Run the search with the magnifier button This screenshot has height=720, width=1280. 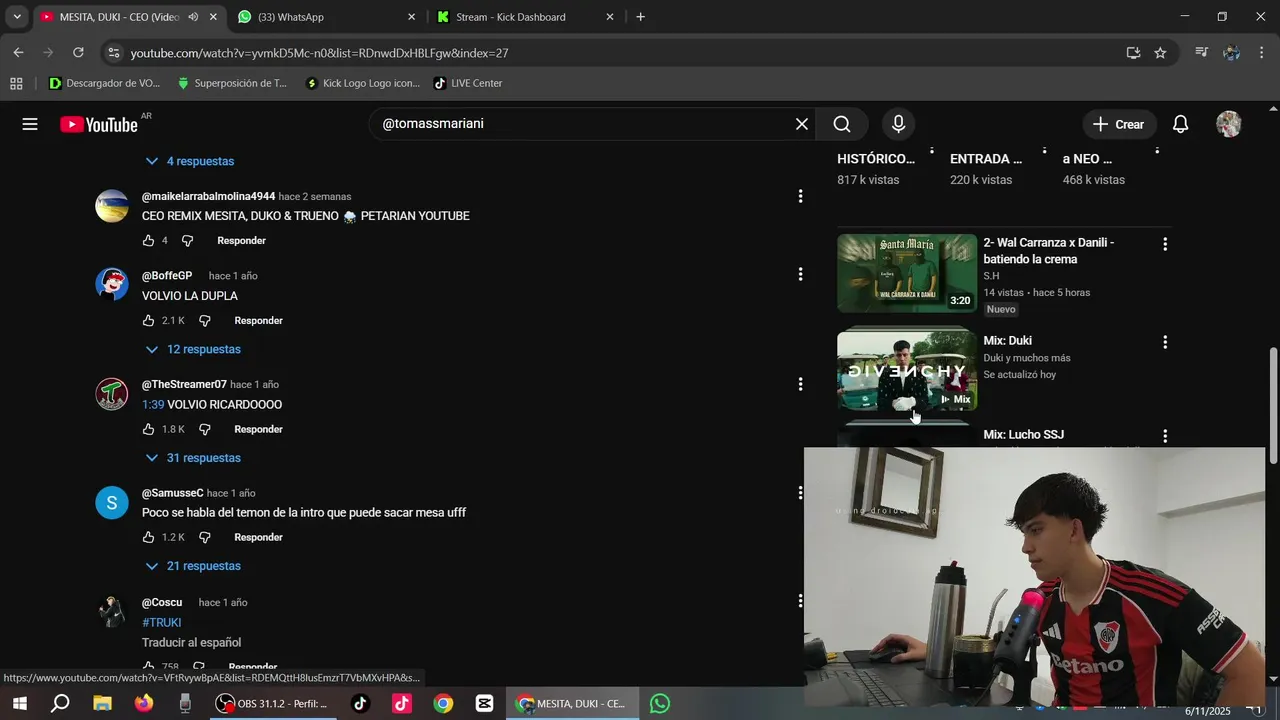842,124
